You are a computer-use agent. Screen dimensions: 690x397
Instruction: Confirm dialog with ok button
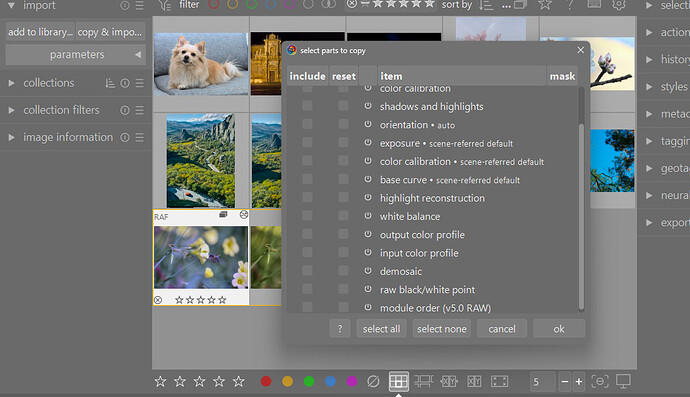(x=559, y=329)
